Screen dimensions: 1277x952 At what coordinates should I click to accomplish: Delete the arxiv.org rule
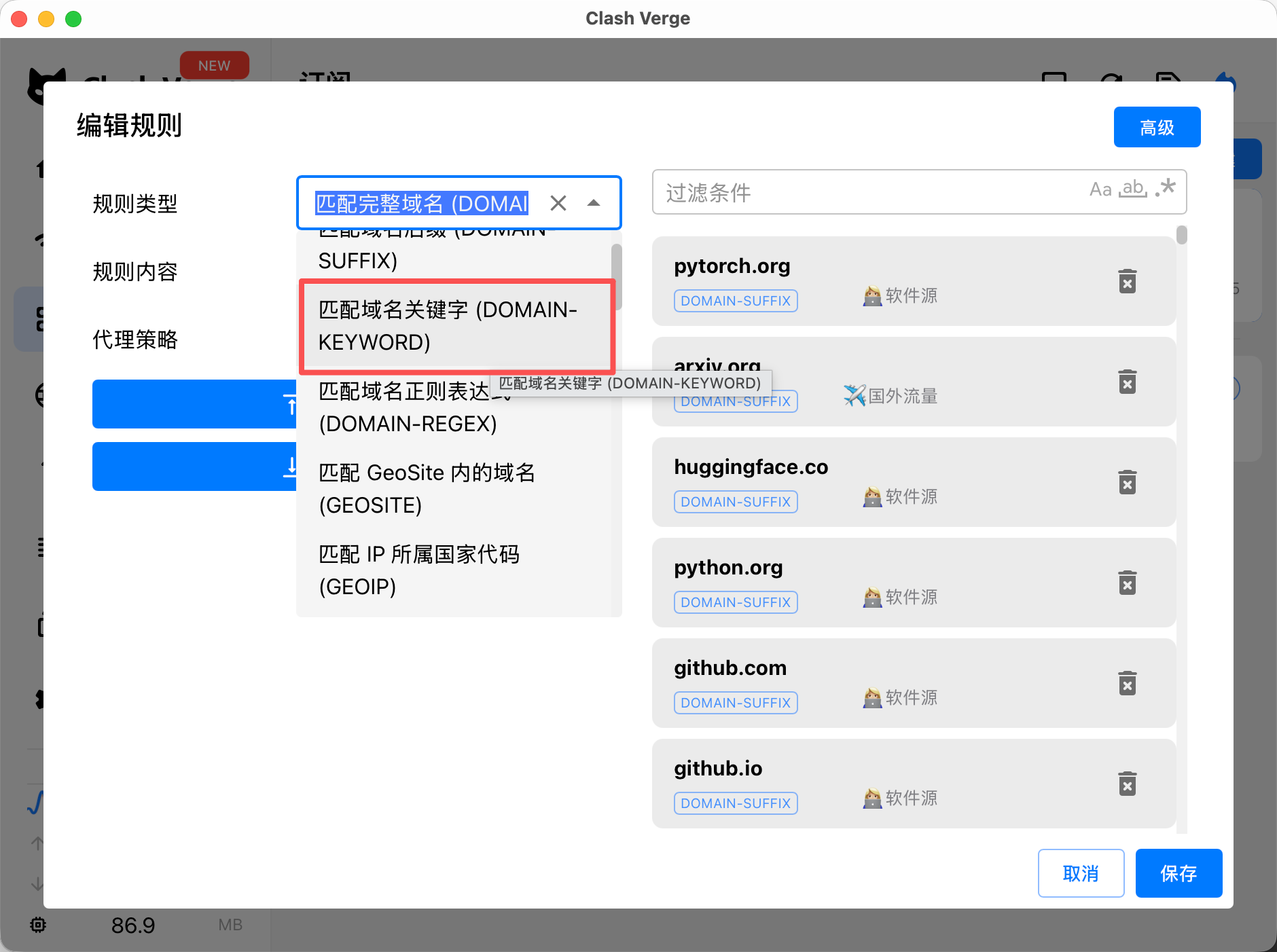1127,382
